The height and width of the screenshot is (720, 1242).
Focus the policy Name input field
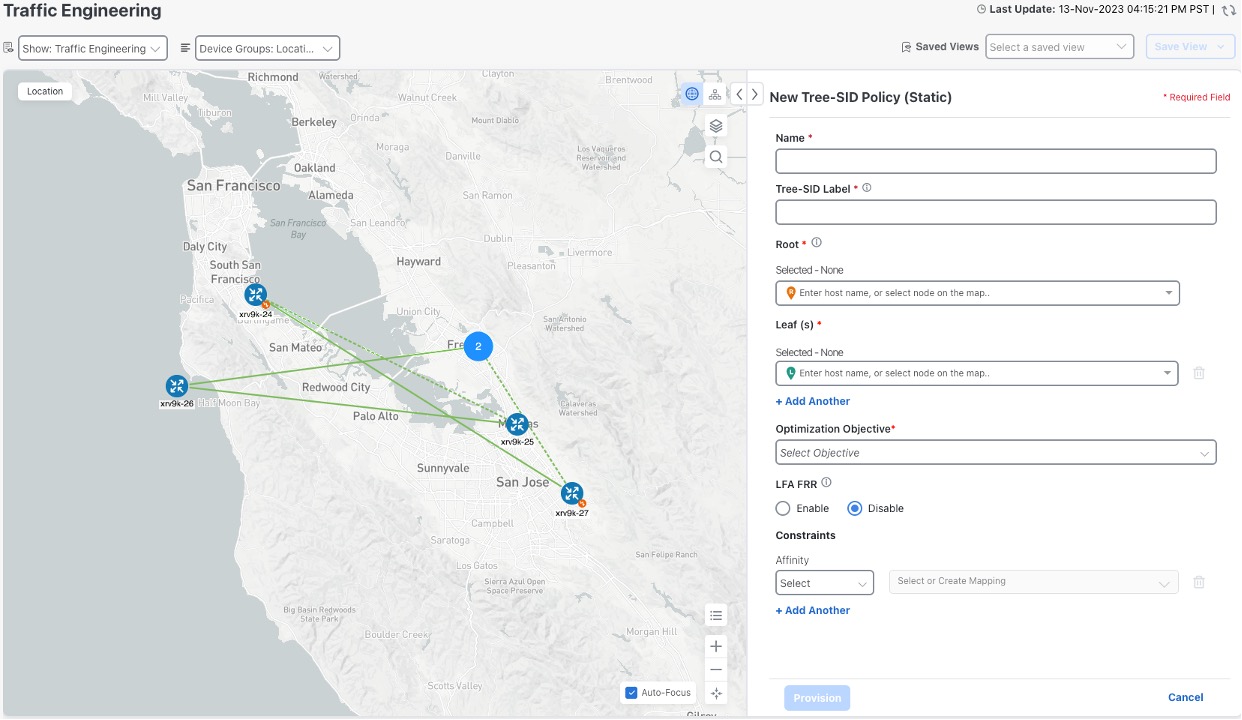[996, 161]
